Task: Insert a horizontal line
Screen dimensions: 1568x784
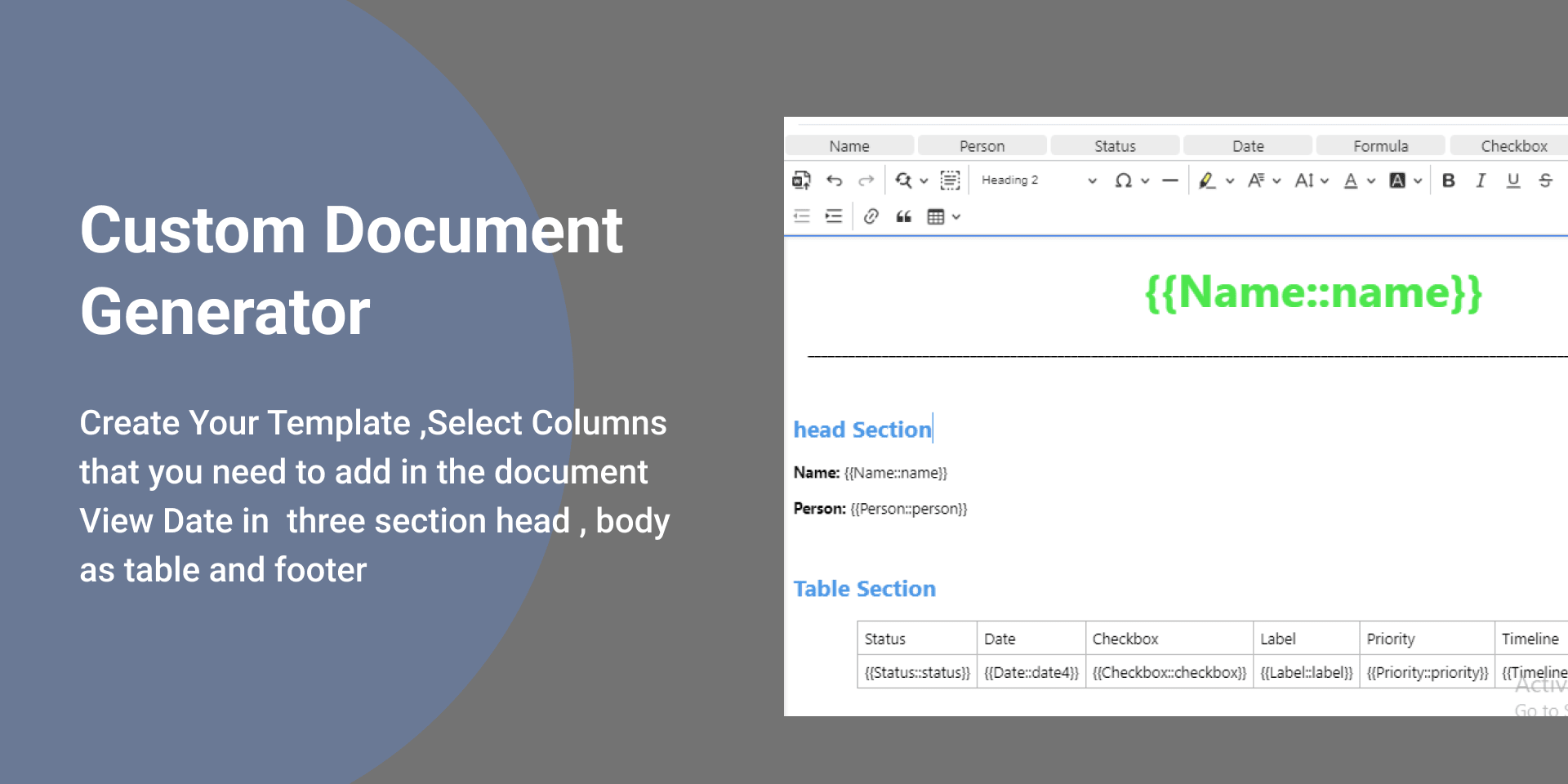Action: [1170, 180]
